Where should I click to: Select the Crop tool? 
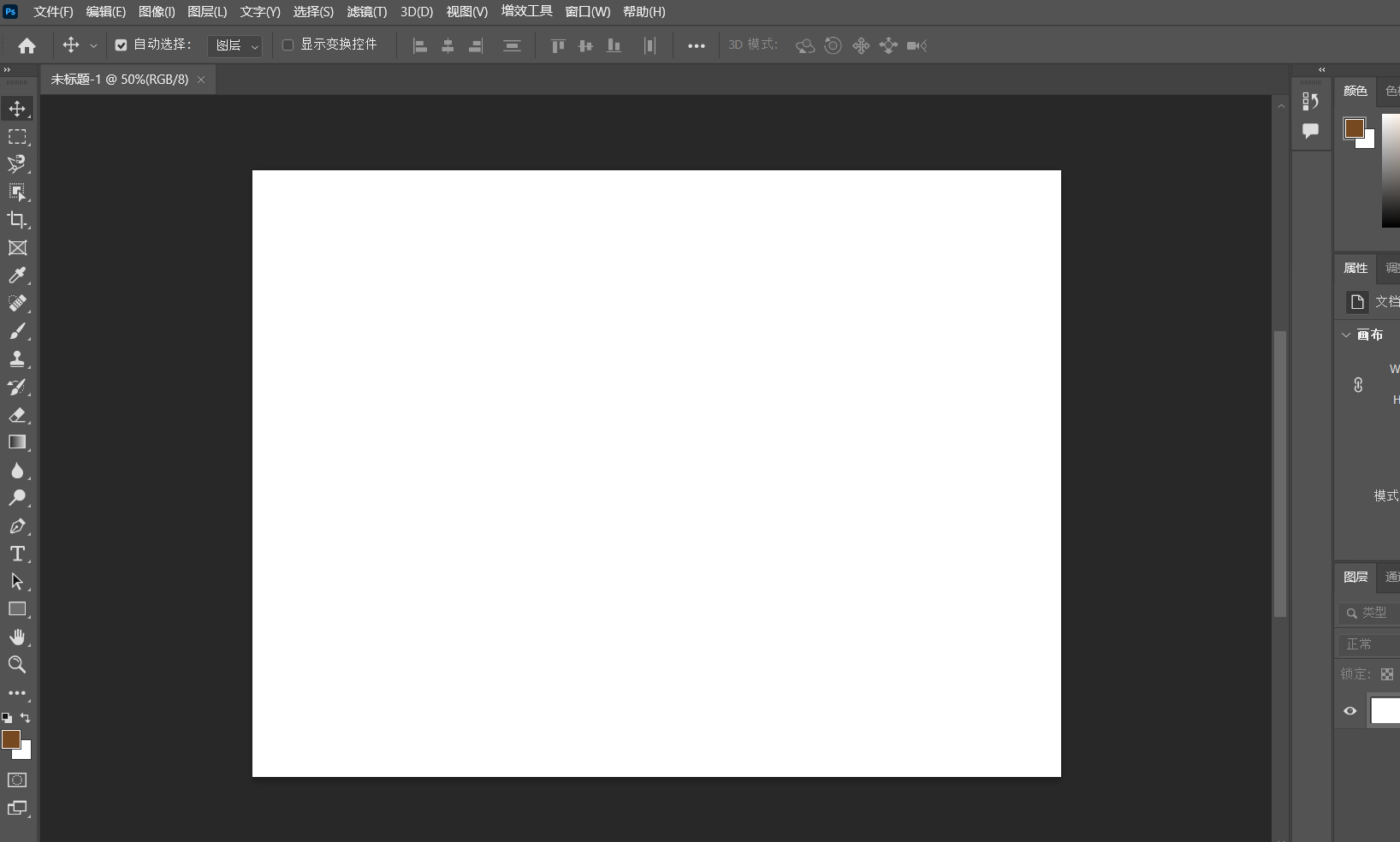[17, 221]
